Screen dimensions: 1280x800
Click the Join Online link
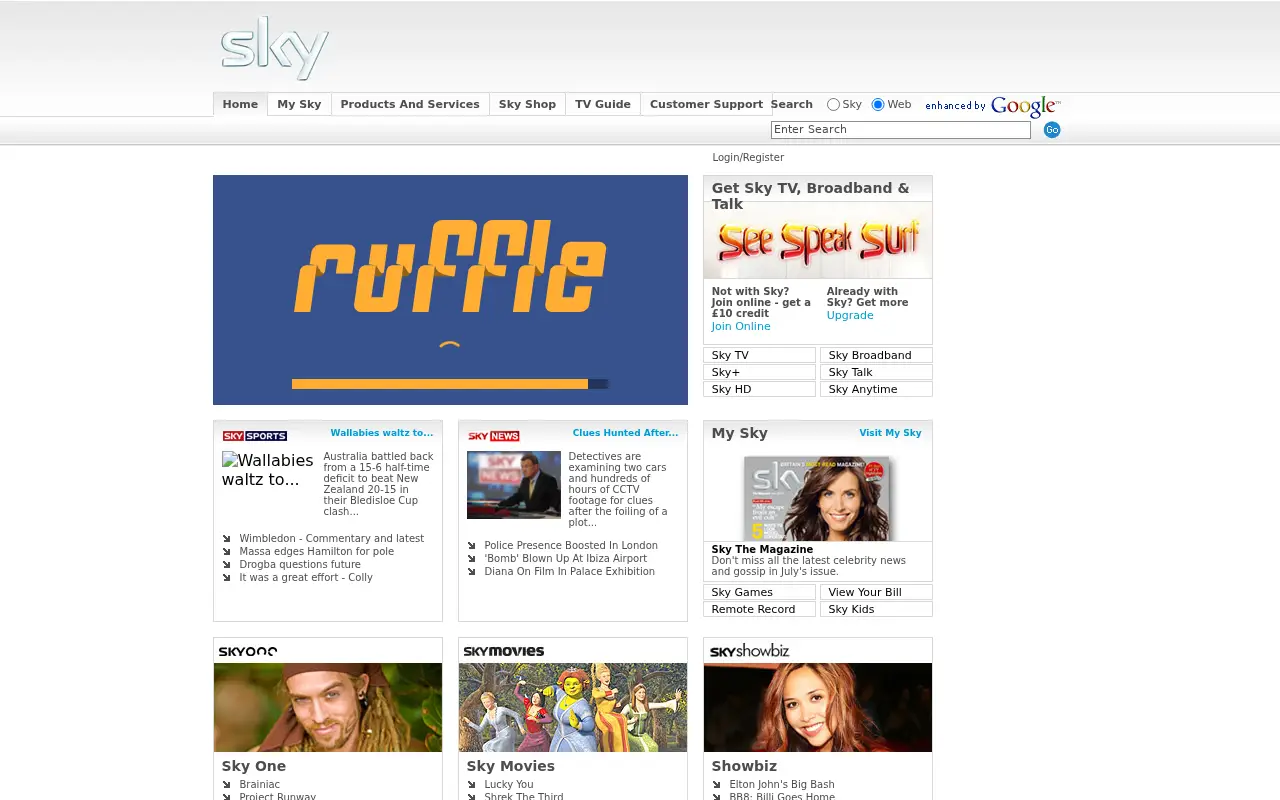741,327
